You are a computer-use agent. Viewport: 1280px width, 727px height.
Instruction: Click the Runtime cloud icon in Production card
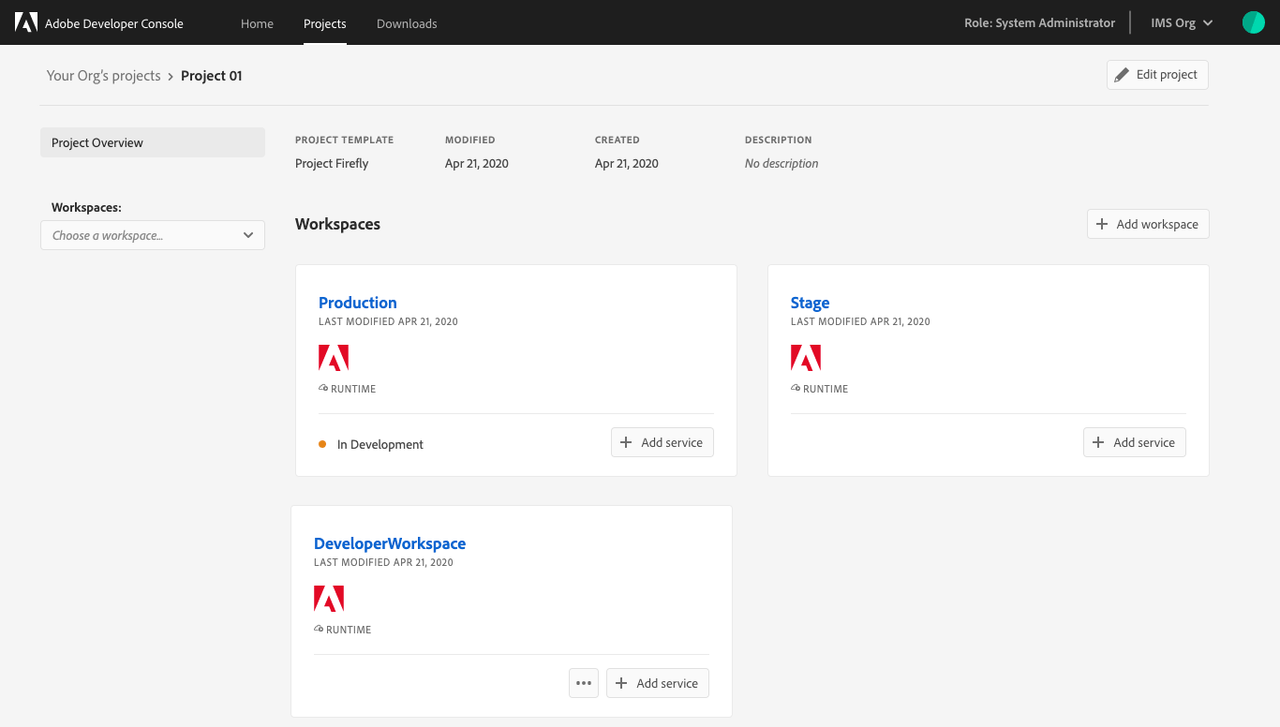[x=323, y=388]
